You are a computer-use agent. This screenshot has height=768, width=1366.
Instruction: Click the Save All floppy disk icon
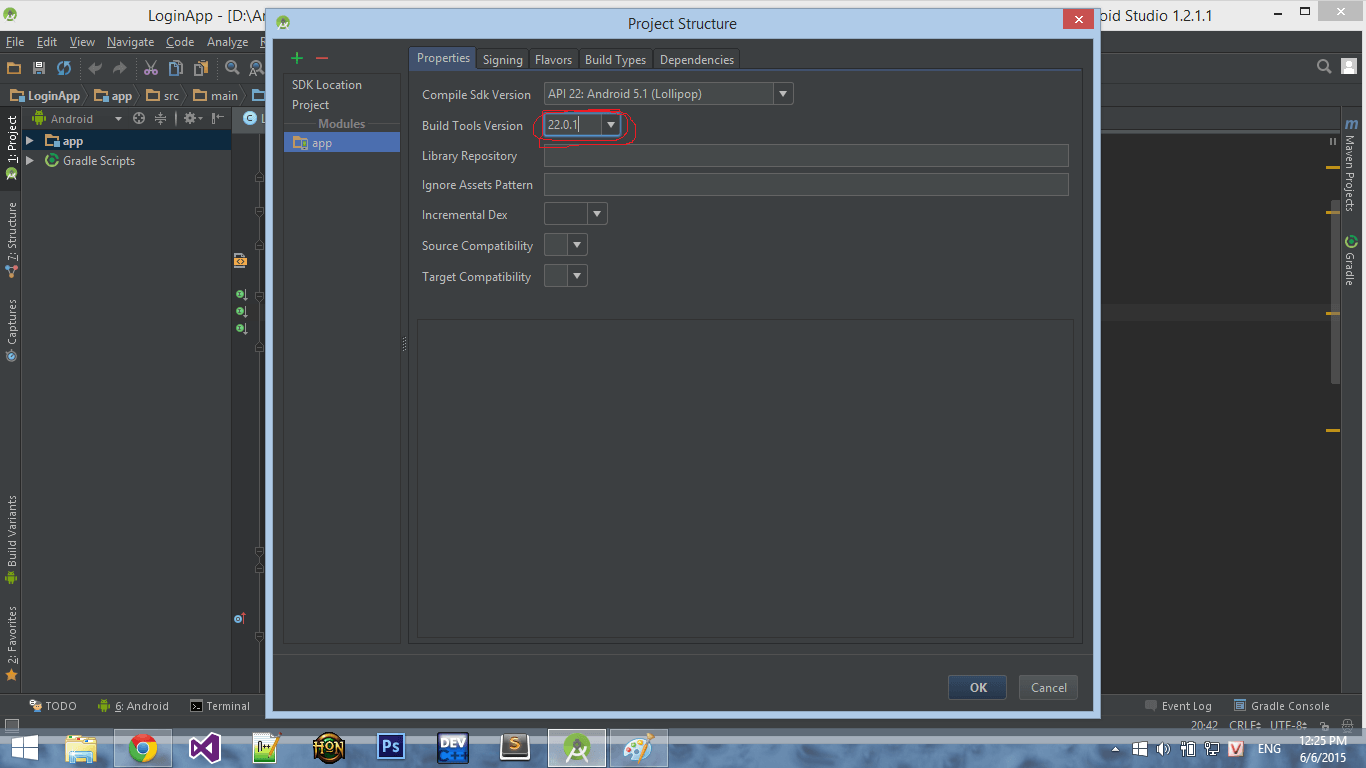[x=39, y=68]
